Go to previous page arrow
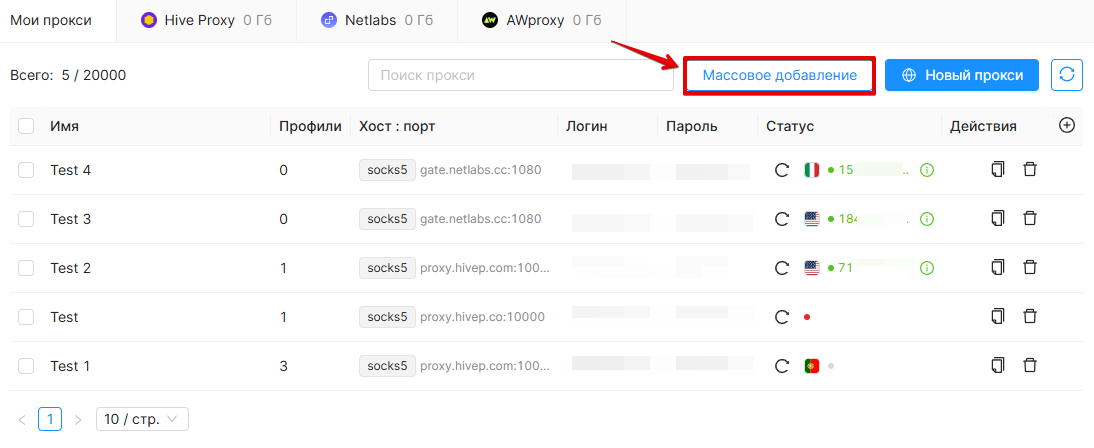Screen dimensions: 1094x448 coord(22,420)
